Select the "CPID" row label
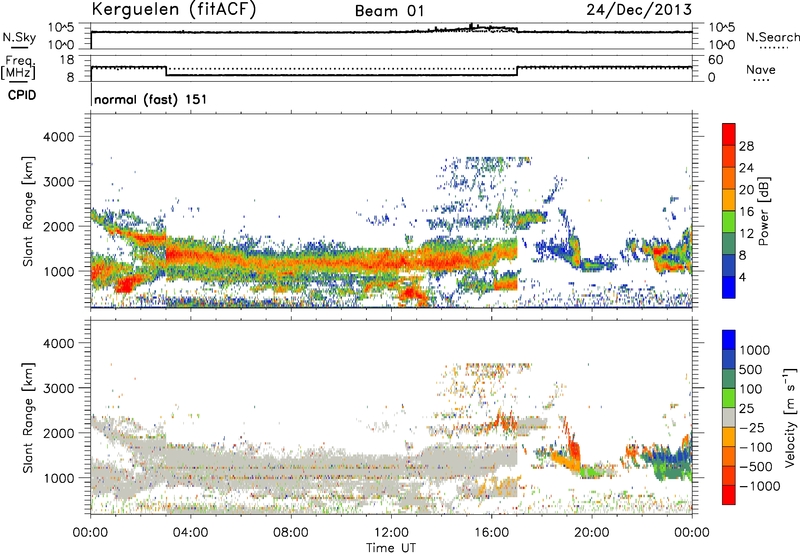800x554 pixels. (x=22, y=95)
